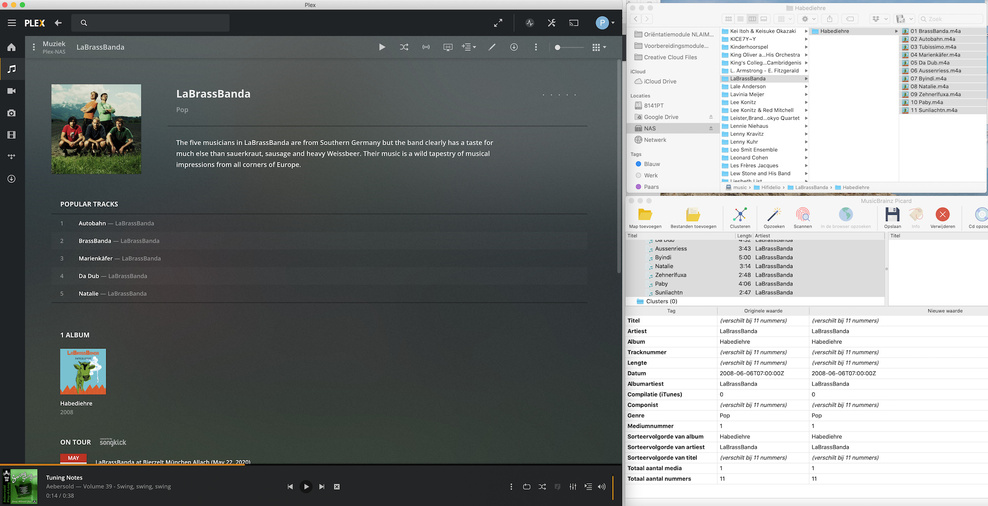Enter fullscreen with the Plex expand arrows icon
The image size is (988, 506).
coord(498,23)
